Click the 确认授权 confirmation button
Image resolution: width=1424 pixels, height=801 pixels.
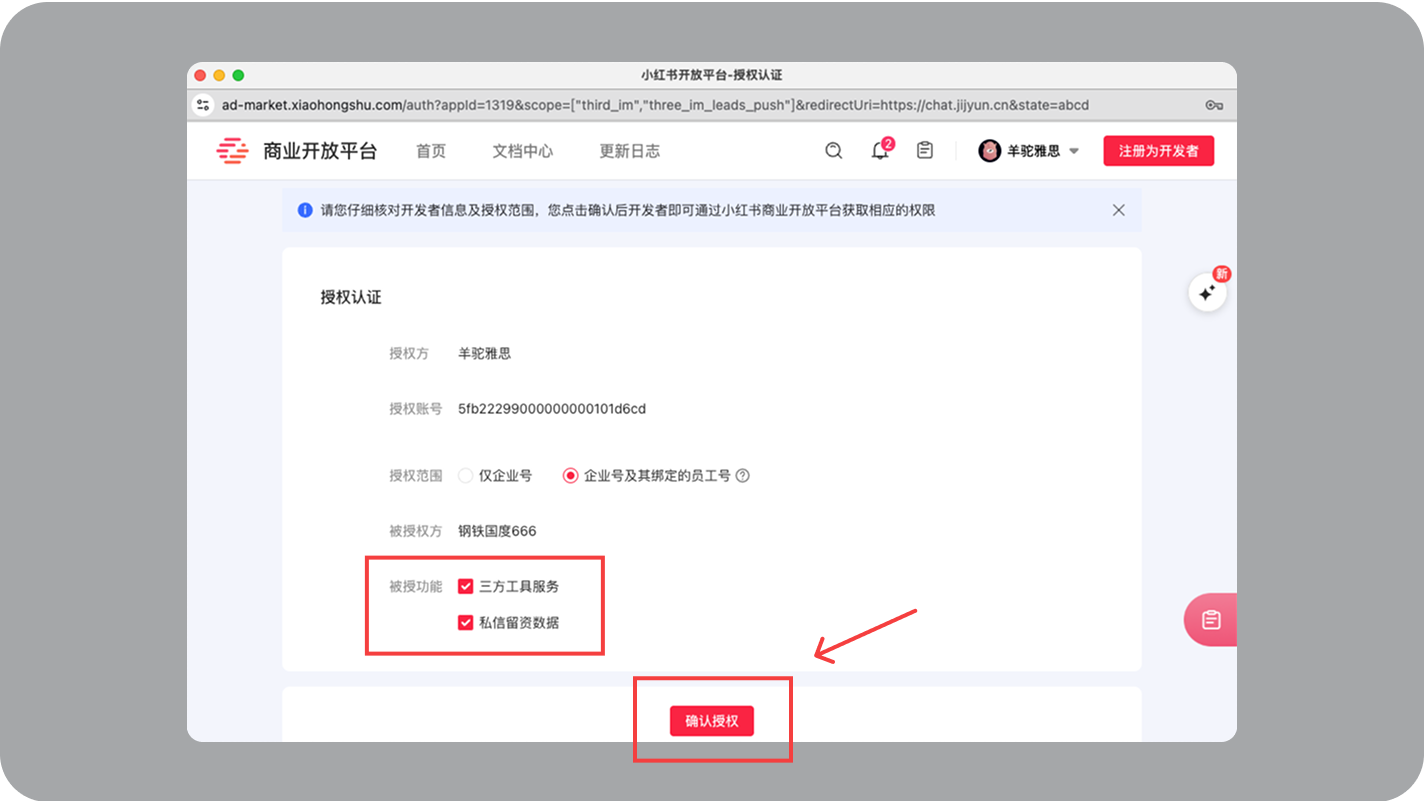pos(713,721)
